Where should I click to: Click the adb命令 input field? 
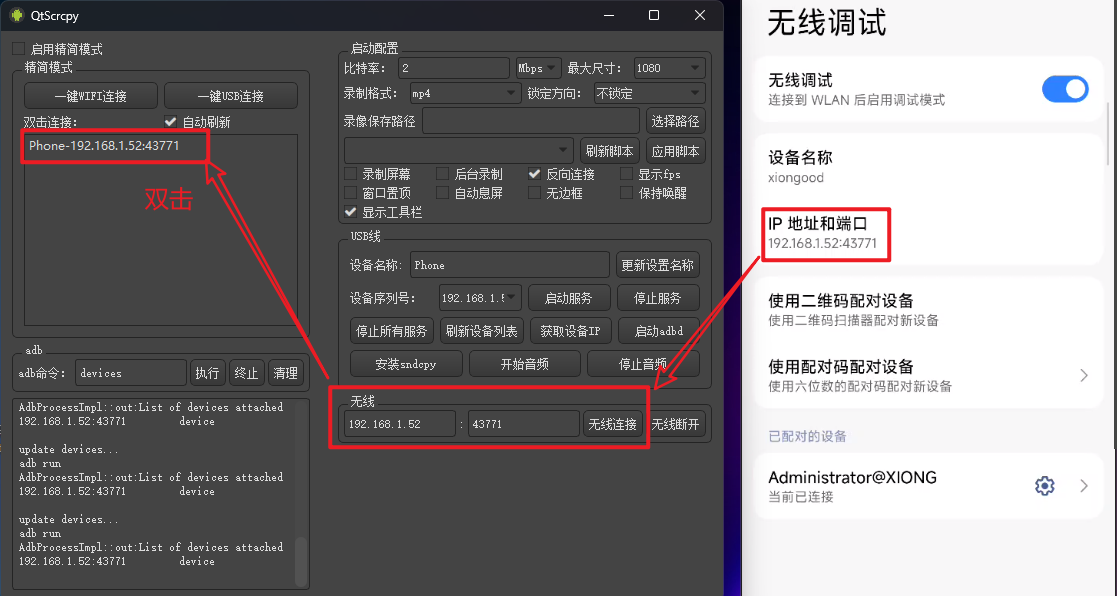[x=130, y=373]
